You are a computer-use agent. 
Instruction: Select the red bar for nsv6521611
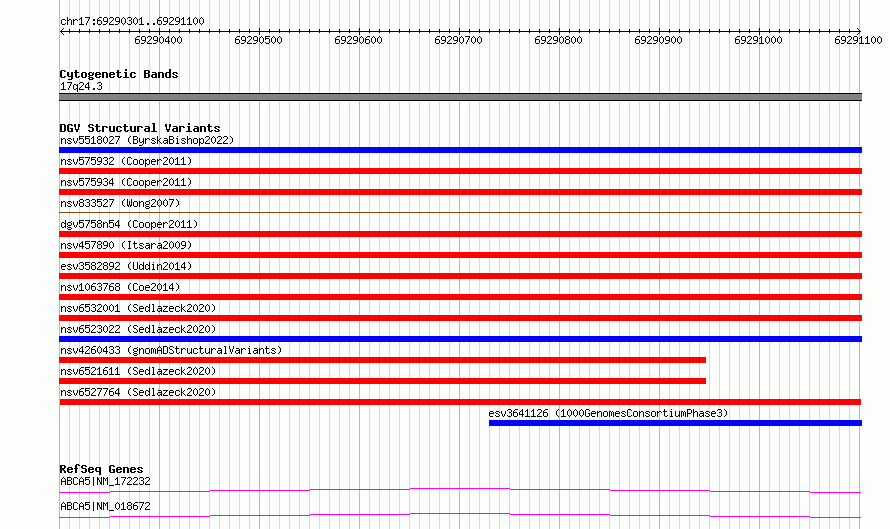point(383,381)
